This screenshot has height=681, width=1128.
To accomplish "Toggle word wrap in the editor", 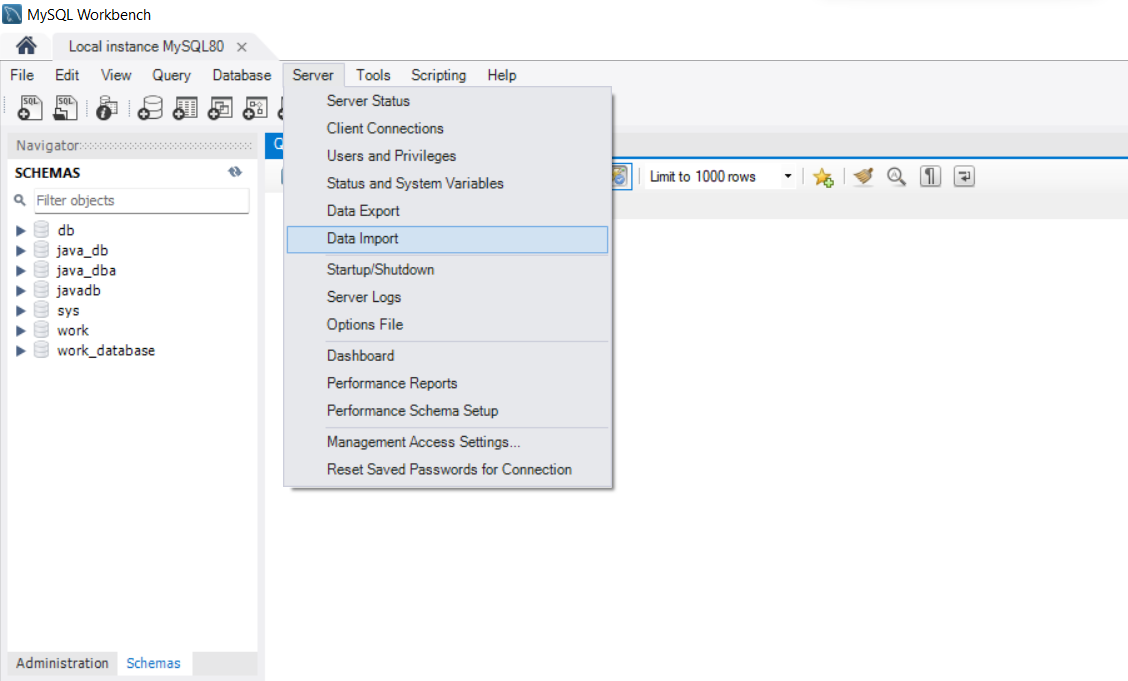I will tap(964, 177).
